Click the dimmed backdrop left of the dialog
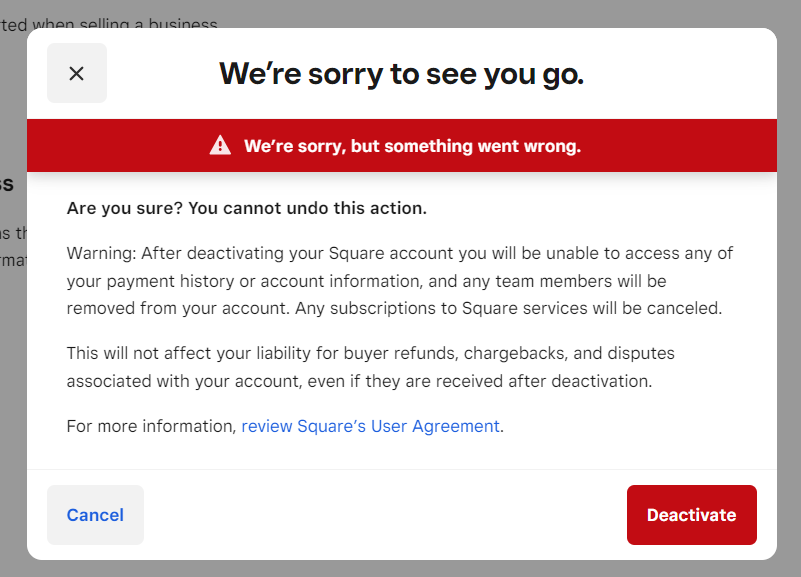Screen dimensions: 801x577 12,400
